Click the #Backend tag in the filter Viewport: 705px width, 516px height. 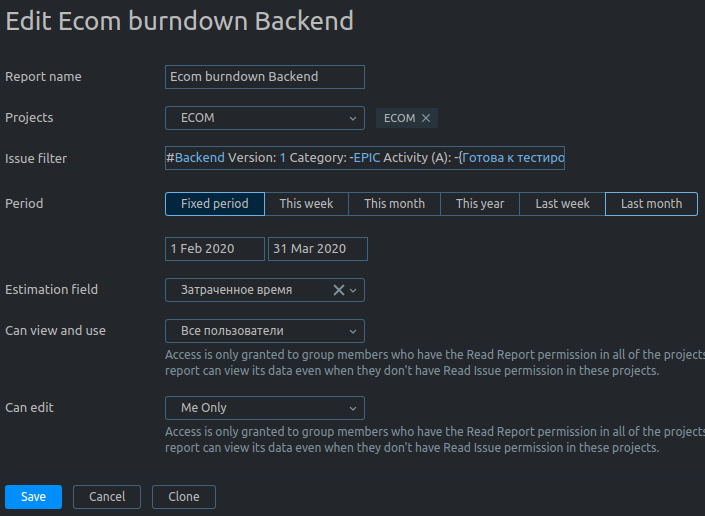click(x=196, y=158)
